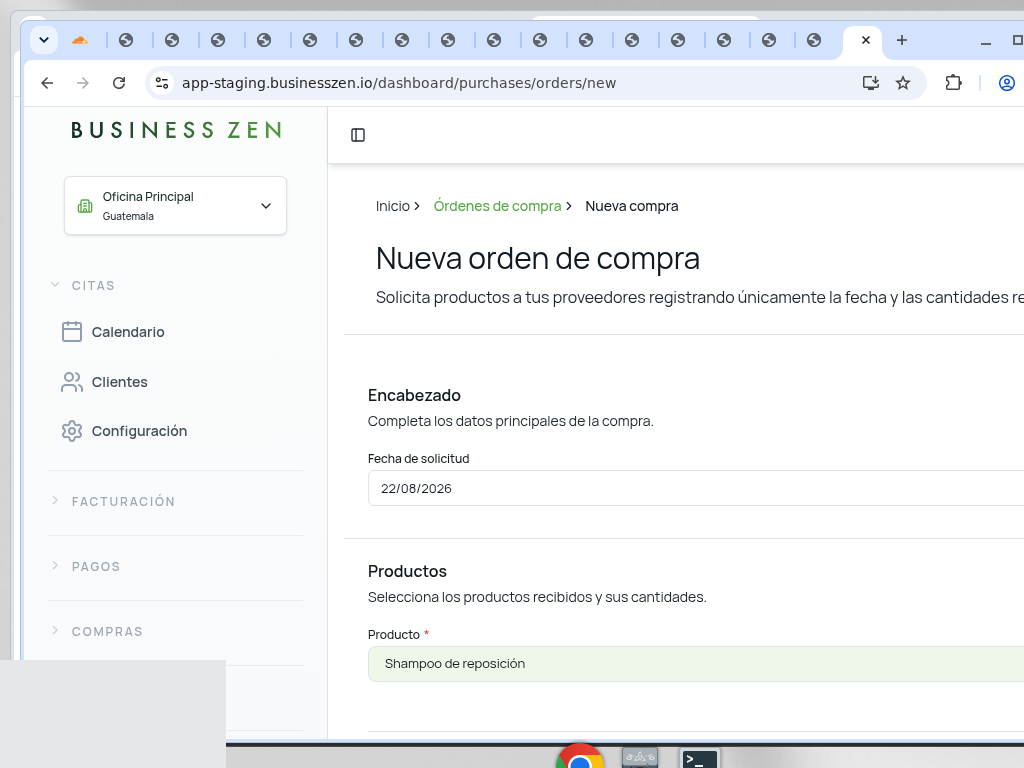Open Configuración from the sidebar
The width and height of the screenshot is (1024, 768).
coord(139,431)
